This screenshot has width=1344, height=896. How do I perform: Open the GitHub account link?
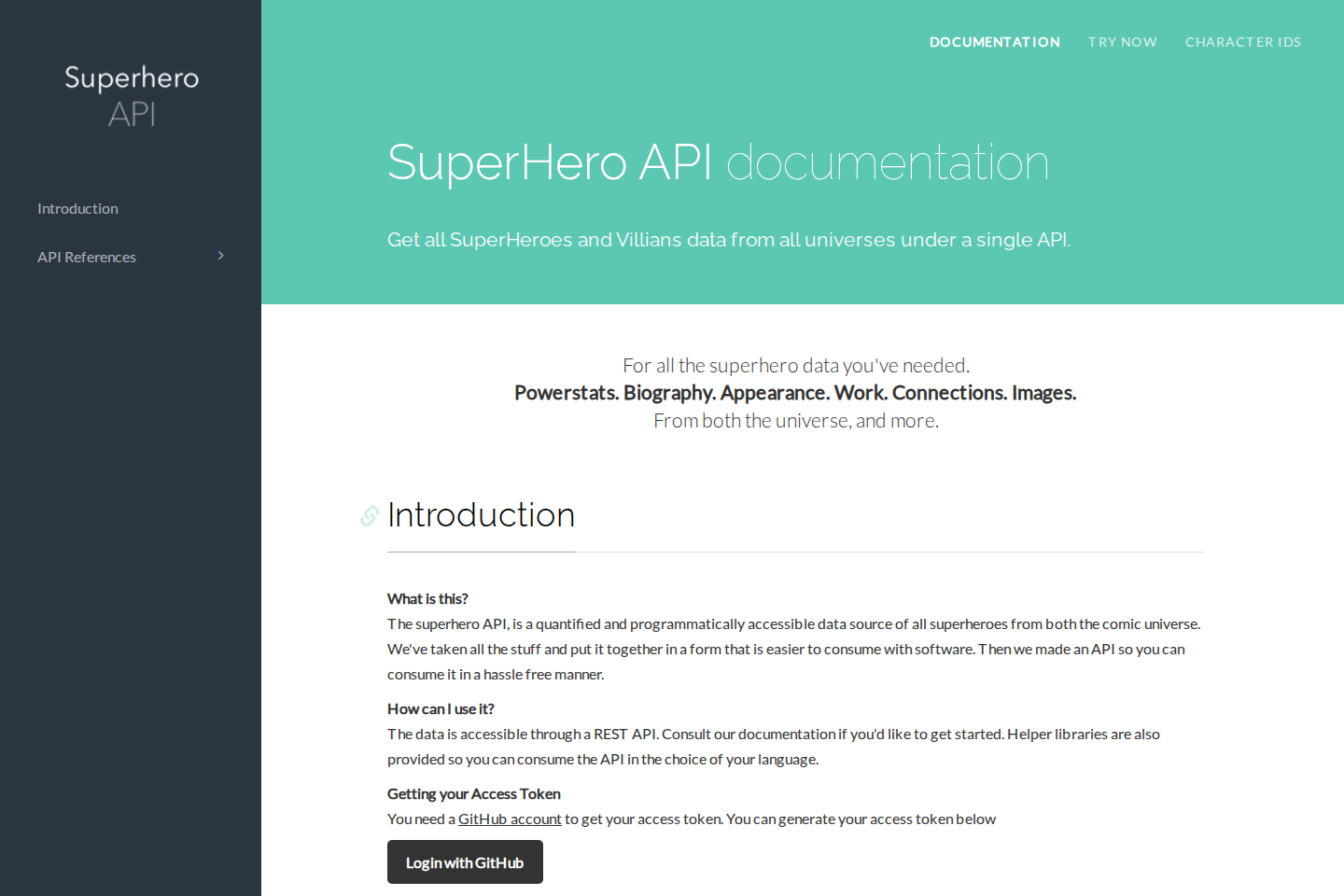coord(509,819)
